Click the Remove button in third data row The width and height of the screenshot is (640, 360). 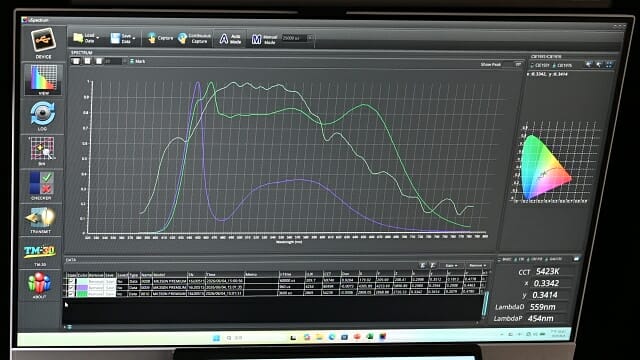[96, 293]
